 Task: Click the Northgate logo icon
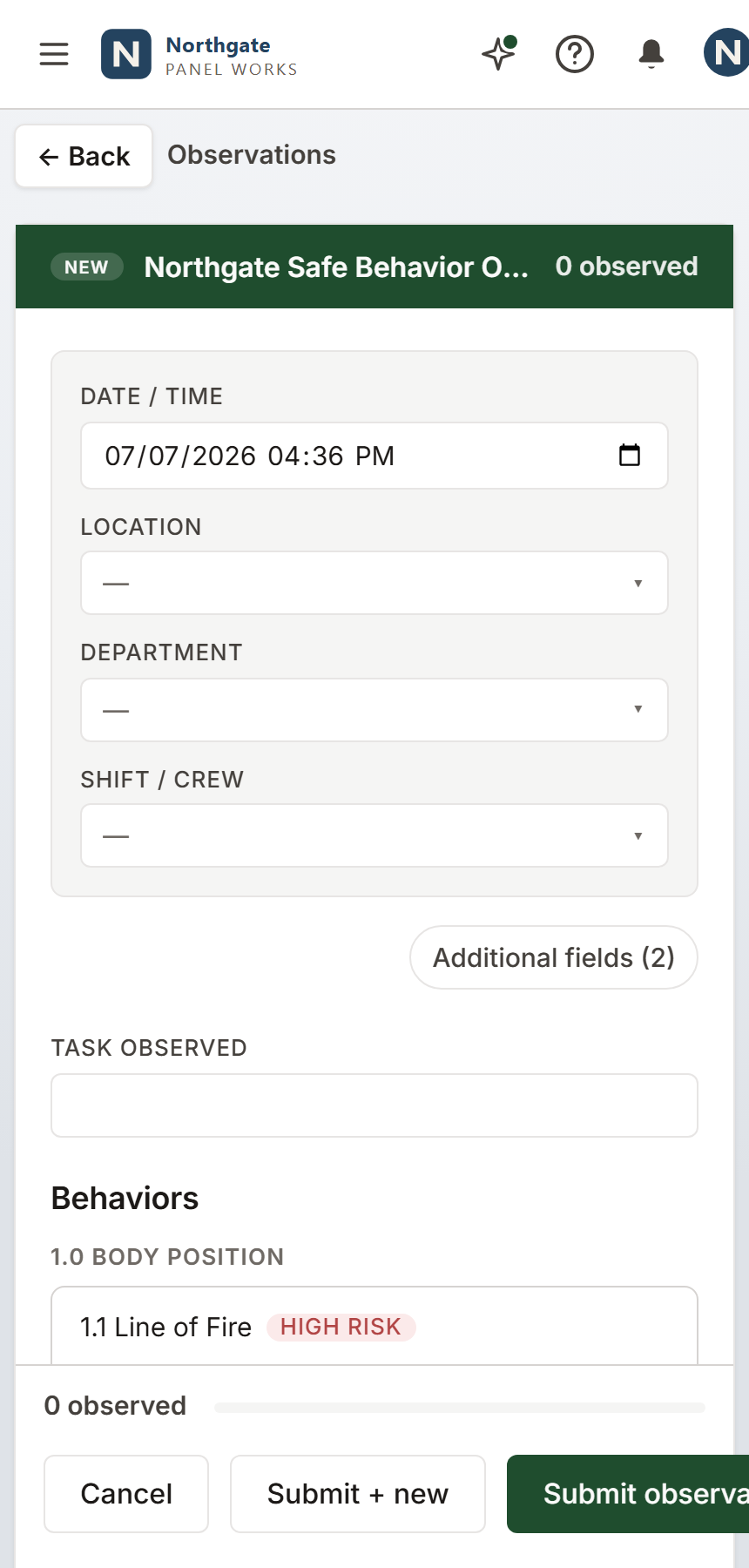click(126, 54)
